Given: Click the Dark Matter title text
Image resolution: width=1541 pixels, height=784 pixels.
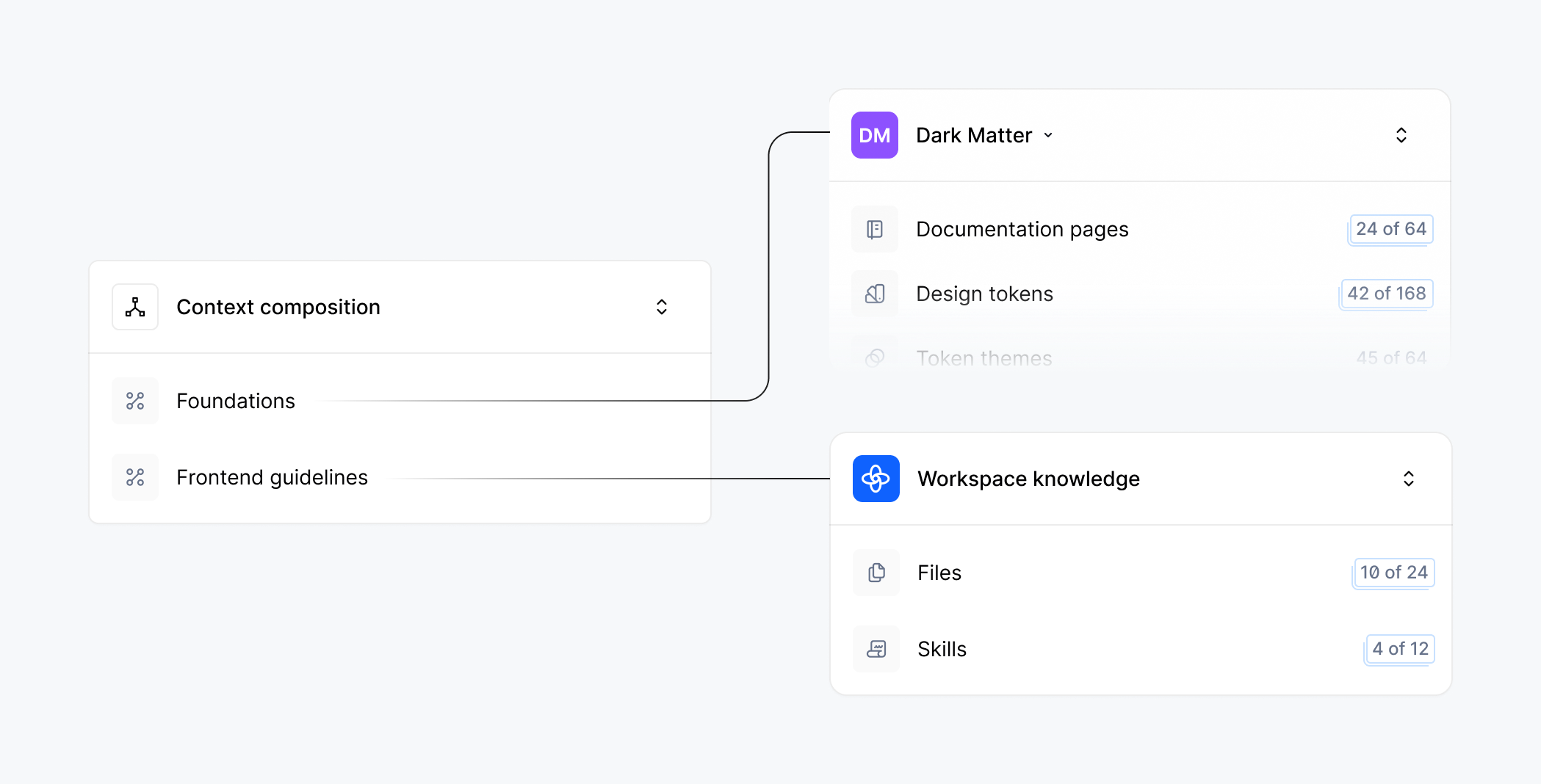Looking at the screenshot, I should [x=974, y=135].
